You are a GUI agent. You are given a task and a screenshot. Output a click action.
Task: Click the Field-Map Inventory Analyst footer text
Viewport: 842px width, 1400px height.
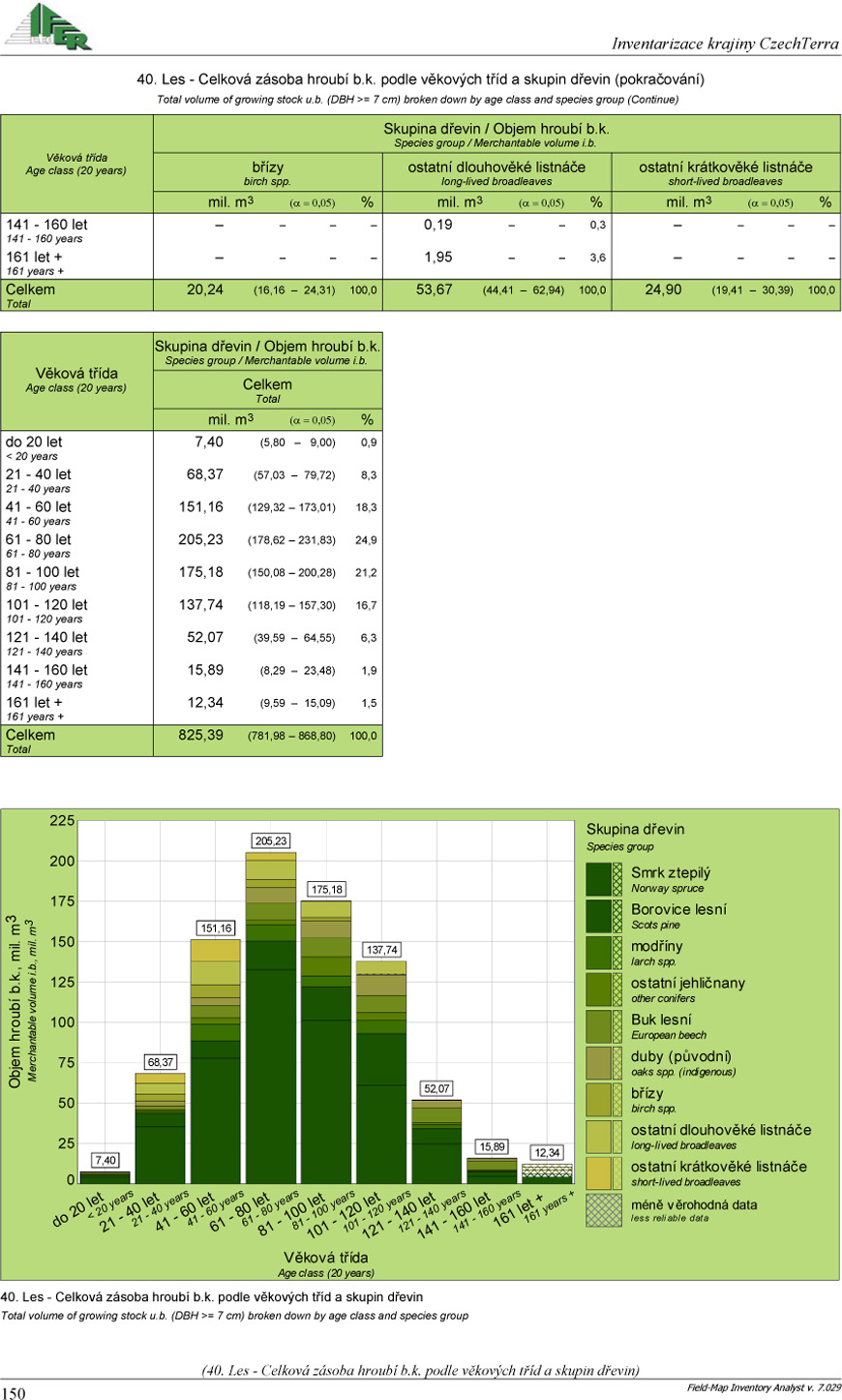point(764,1387)
